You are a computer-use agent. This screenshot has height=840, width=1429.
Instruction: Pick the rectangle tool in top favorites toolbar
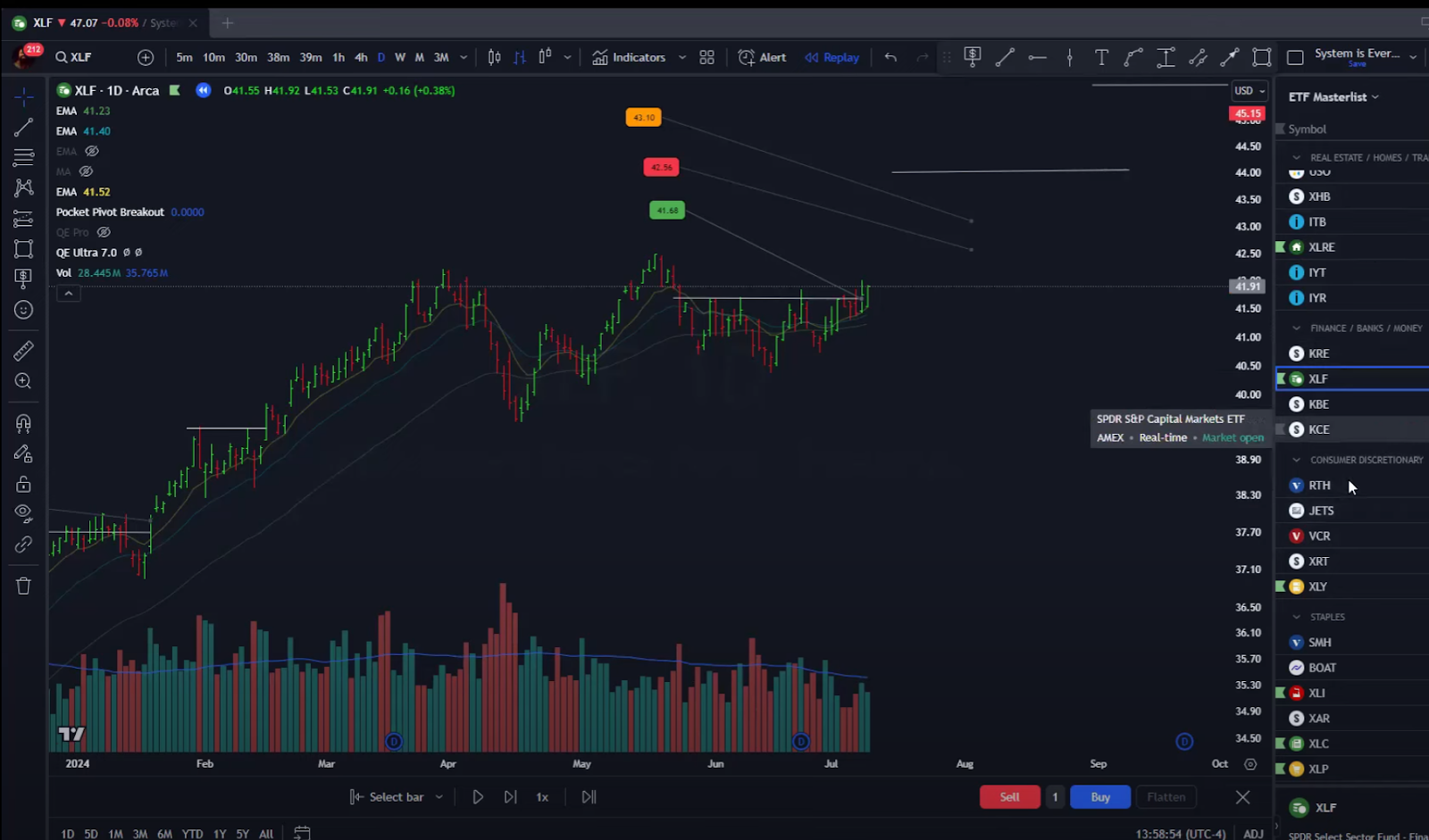1262,57
